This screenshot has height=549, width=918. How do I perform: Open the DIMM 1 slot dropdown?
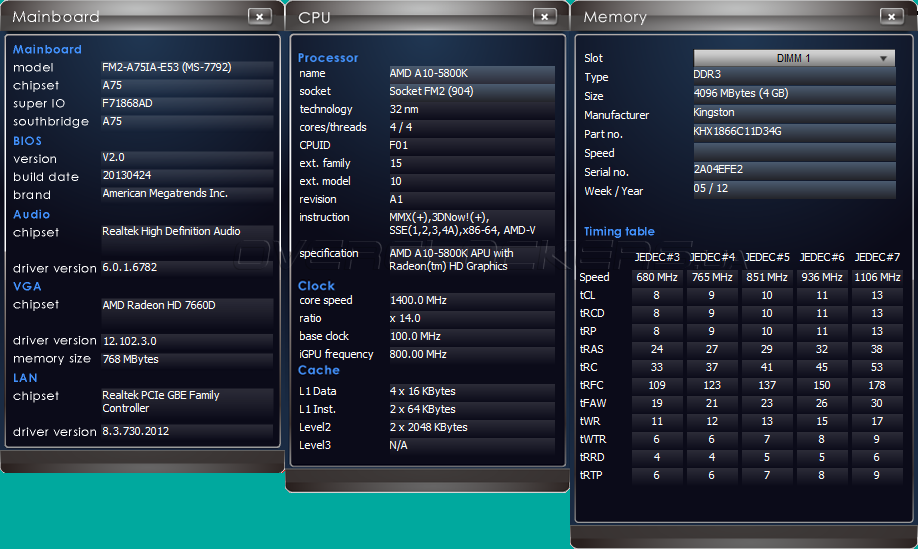pos(794,58)
